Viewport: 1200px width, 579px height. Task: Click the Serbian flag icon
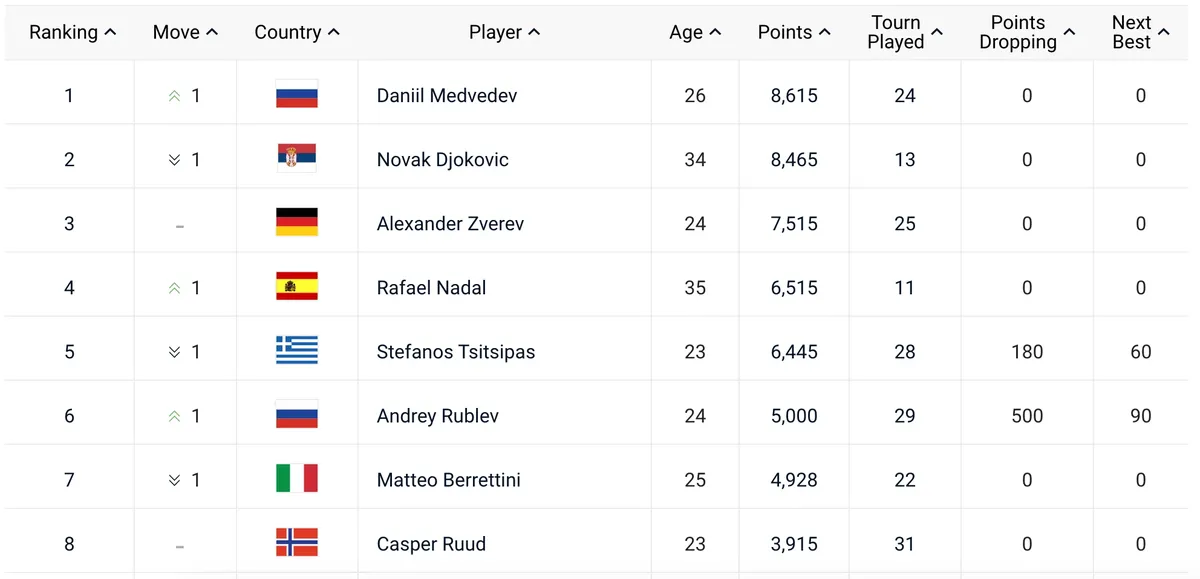[x=296, y=159]
